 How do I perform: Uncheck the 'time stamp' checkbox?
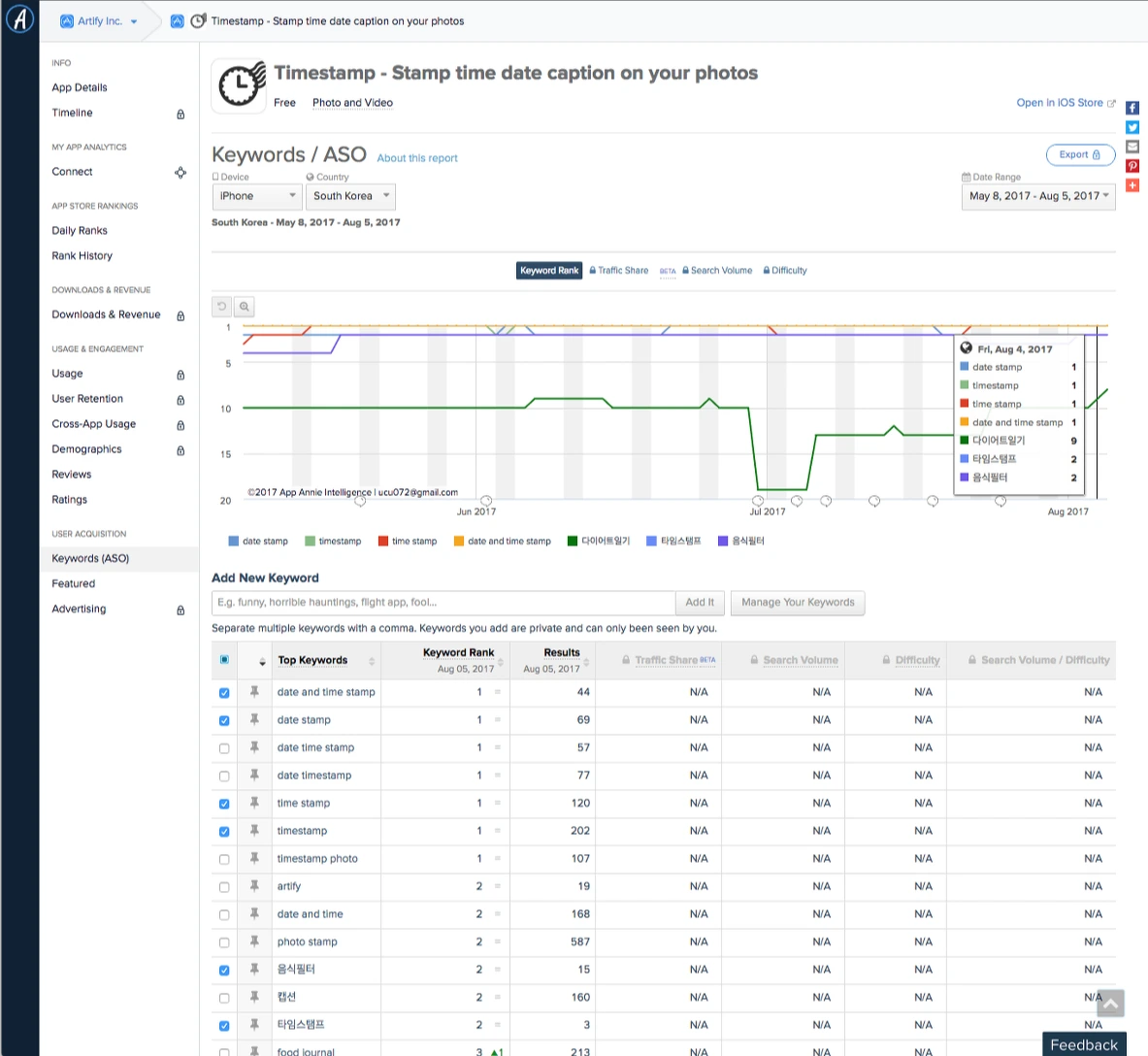coord(224,804)
